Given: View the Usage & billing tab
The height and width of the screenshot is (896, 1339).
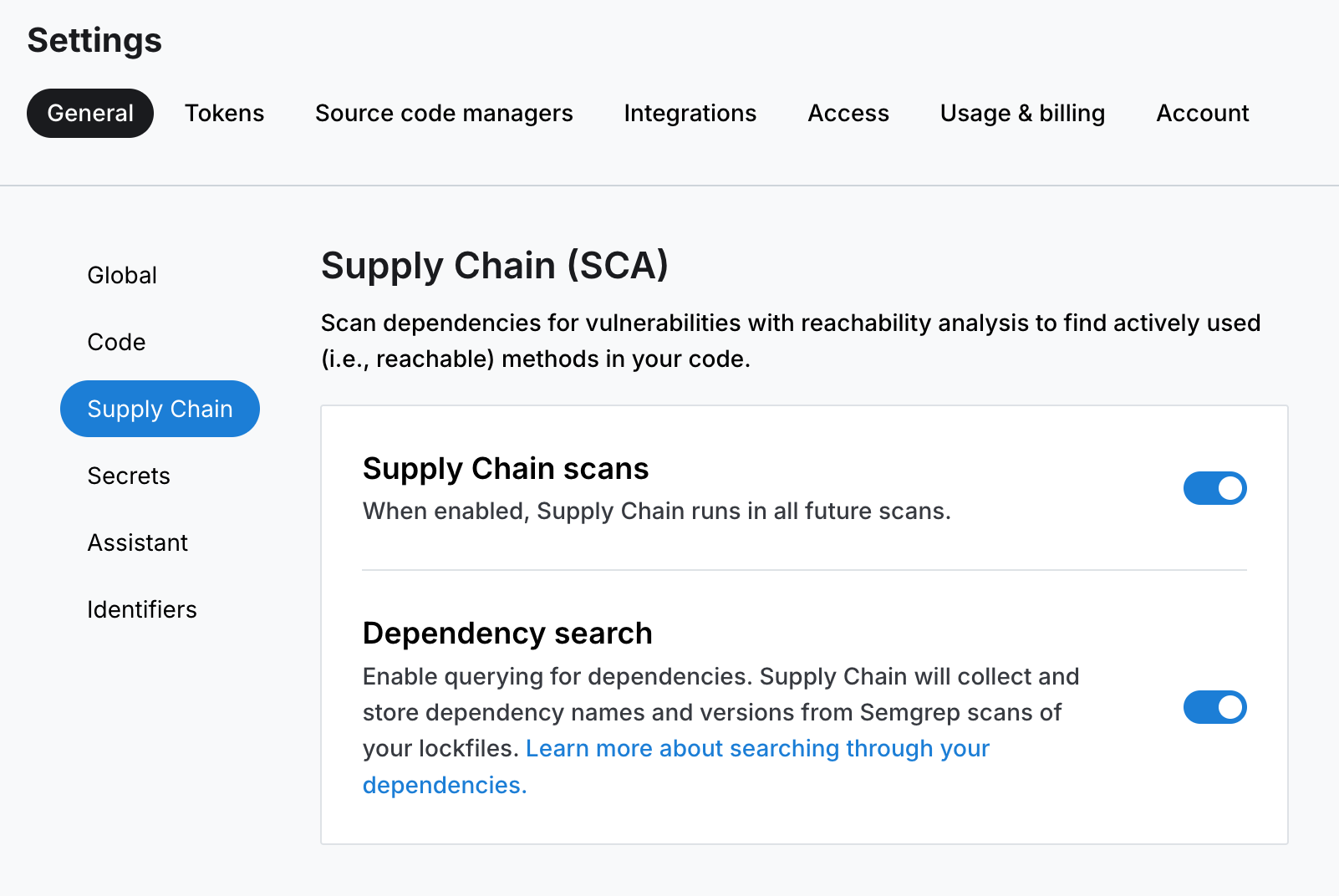Looking at the screenshot, I should tap(1021, 113).
